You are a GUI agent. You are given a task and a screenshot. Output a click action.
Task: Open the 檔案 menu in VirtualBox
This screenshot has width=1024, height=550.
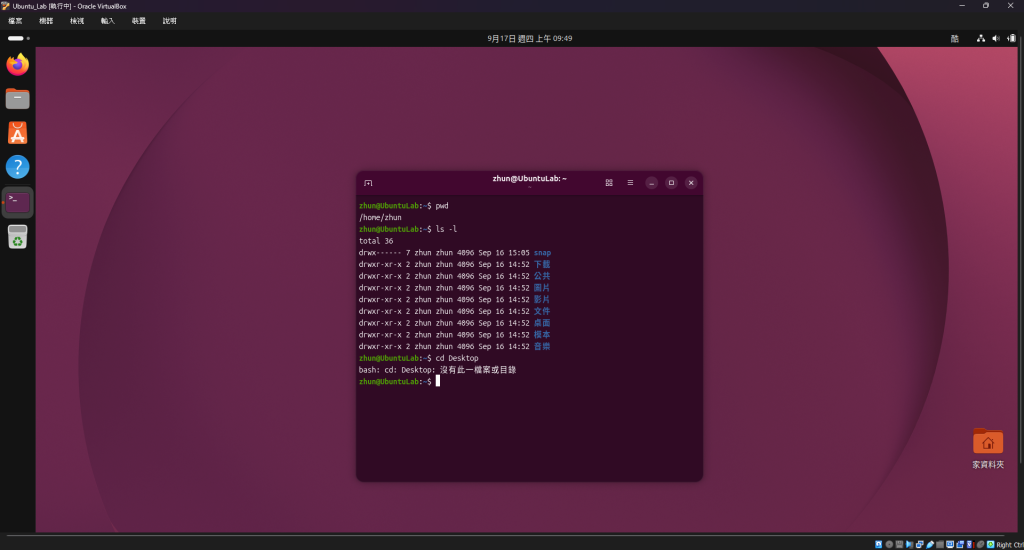[x=15, y=21]
